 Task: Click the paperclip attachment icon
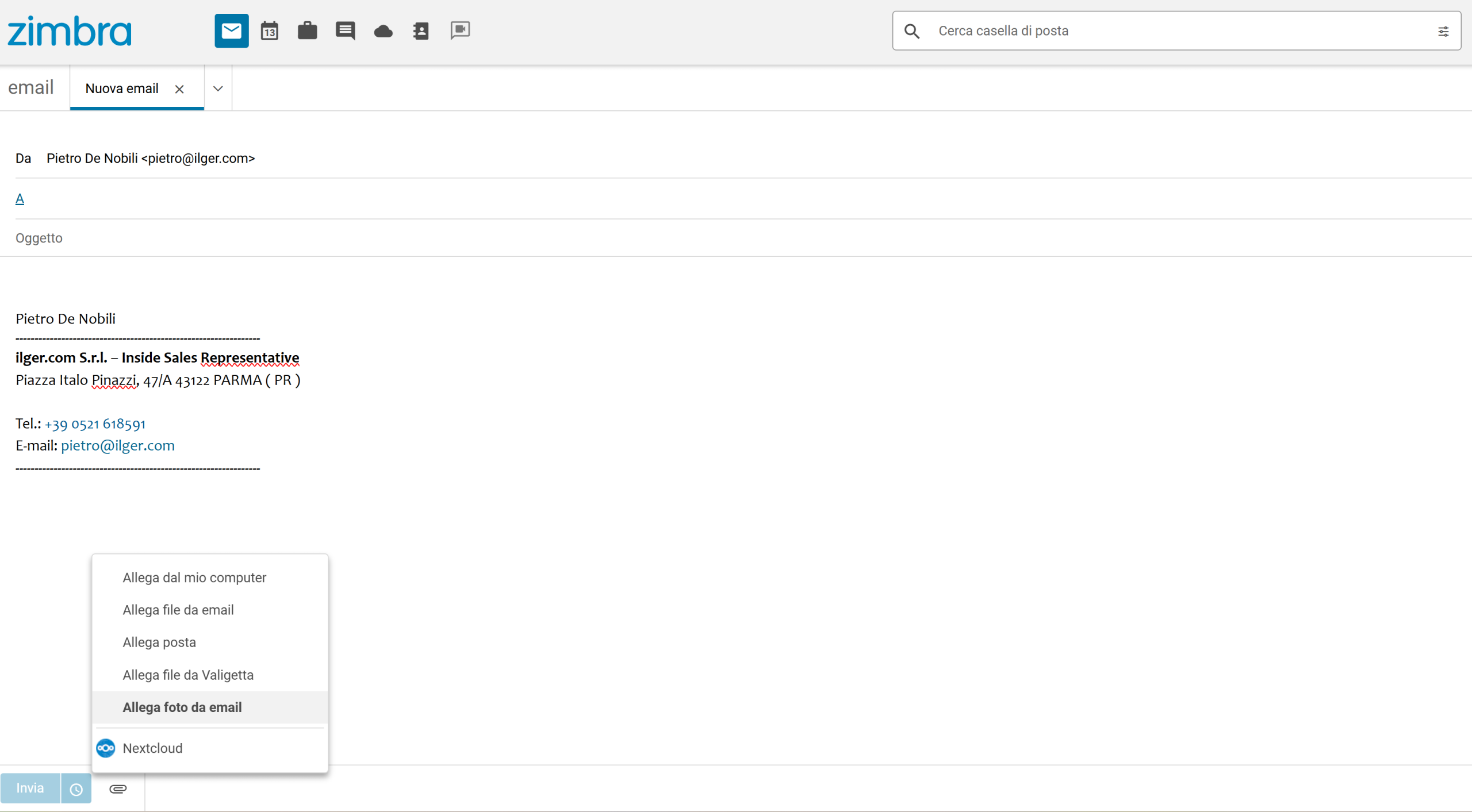pyautogui.click(x=118, y=788)
